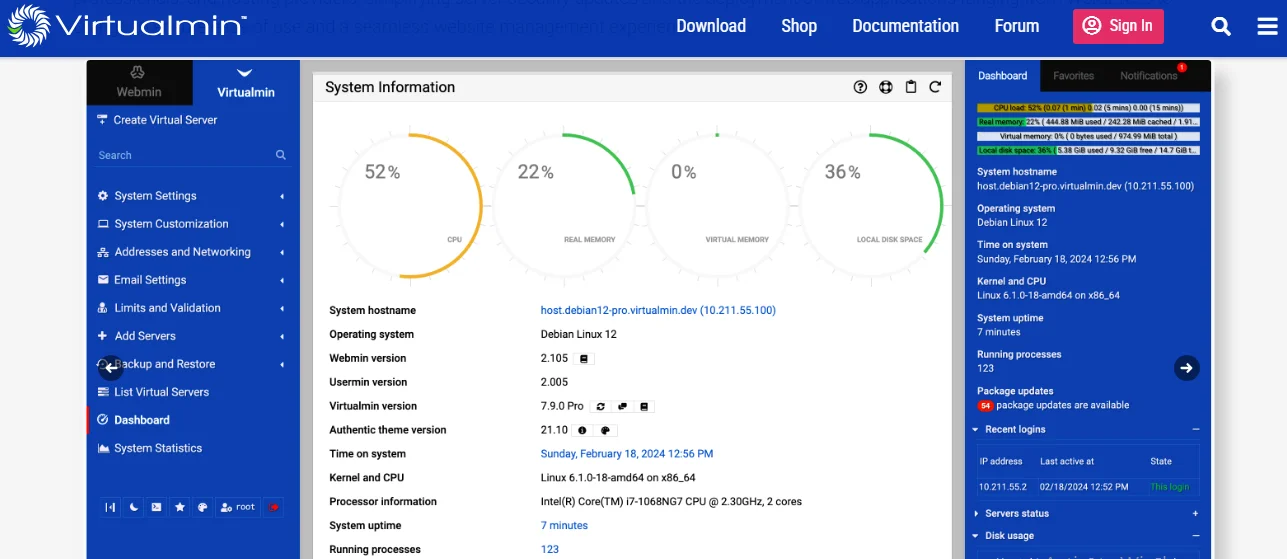Screen dimensions: 1287x559
Task: Click the red logout icon
Action: pyautogui.click(x=272, y=507)
